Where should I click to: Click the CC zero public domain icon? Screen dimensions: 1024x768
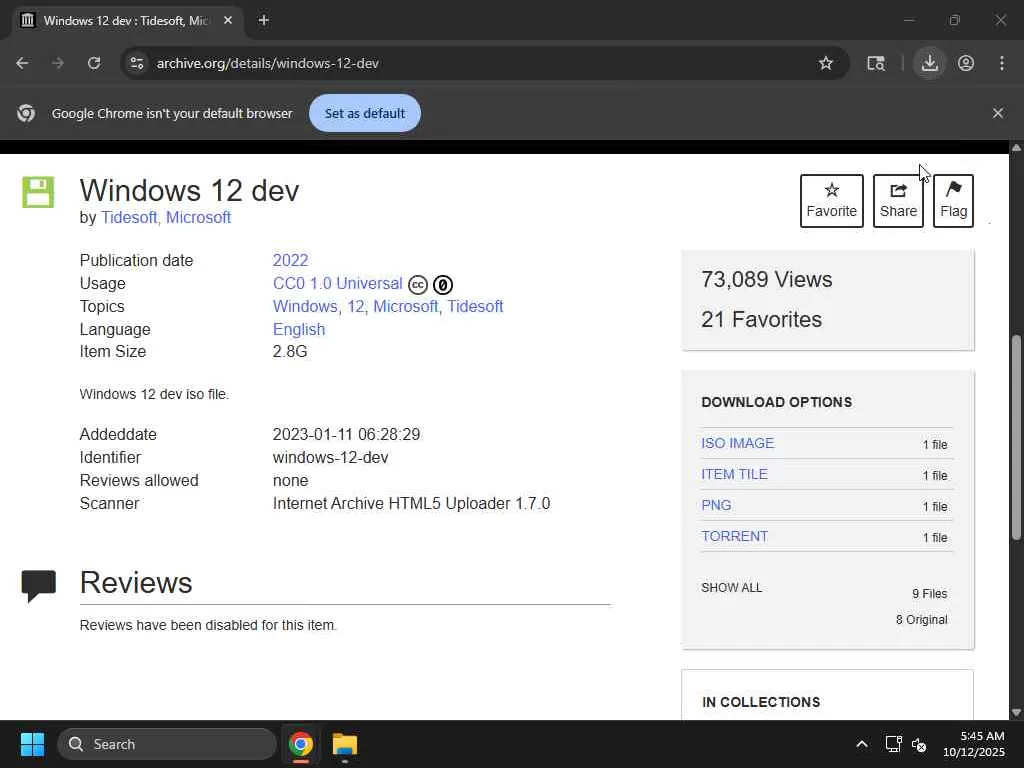(443, 285)
